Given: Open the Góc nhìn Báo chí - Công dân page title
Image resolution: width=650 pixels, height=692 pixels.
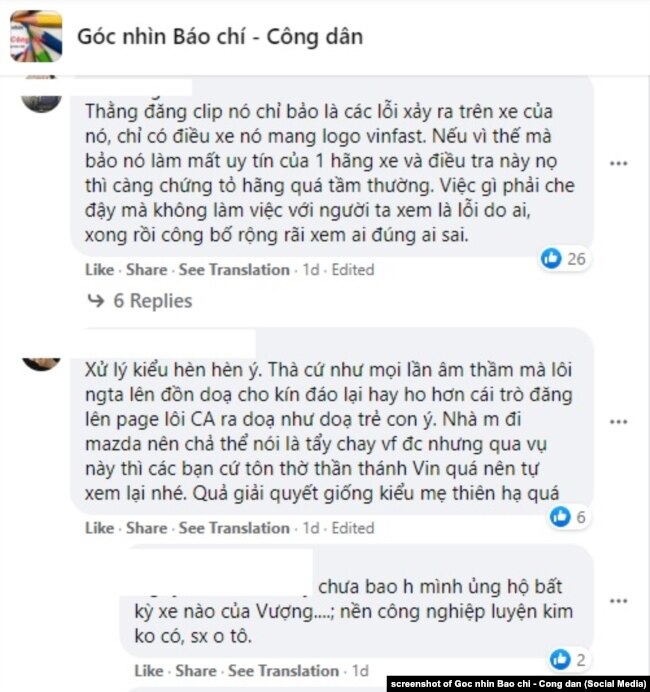Looking at the screenshot, I should click(220, 37).
